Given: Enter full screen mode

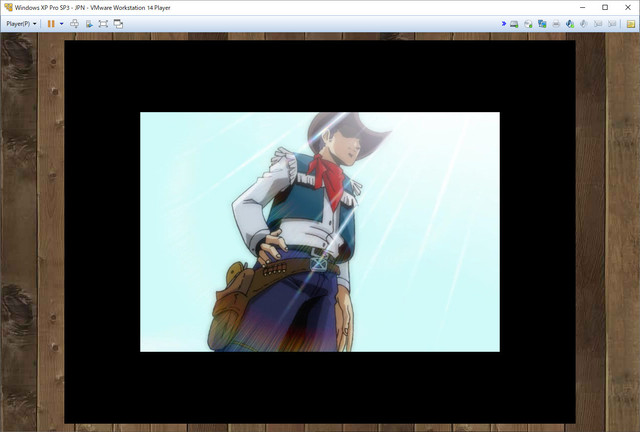Looking at the screenshot, I should (103, 24).
